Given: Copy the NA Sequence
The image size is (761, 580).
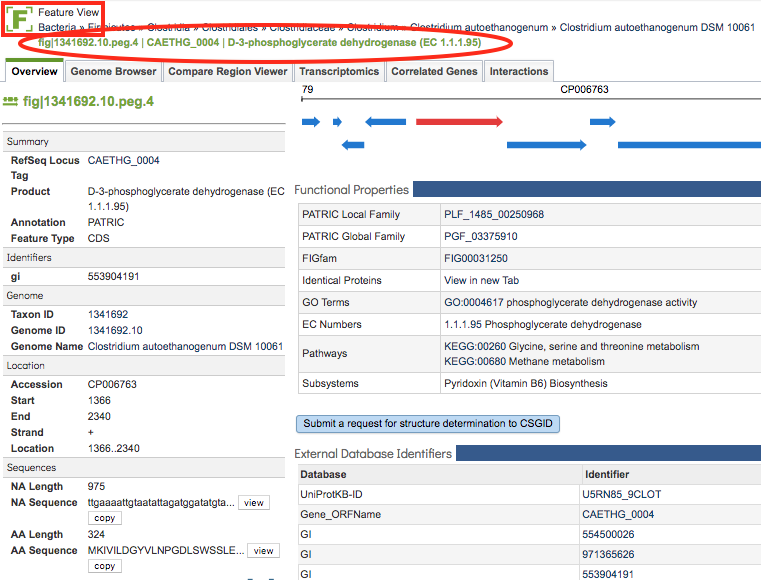Looking at the screenshot, I should coord(104,518).
